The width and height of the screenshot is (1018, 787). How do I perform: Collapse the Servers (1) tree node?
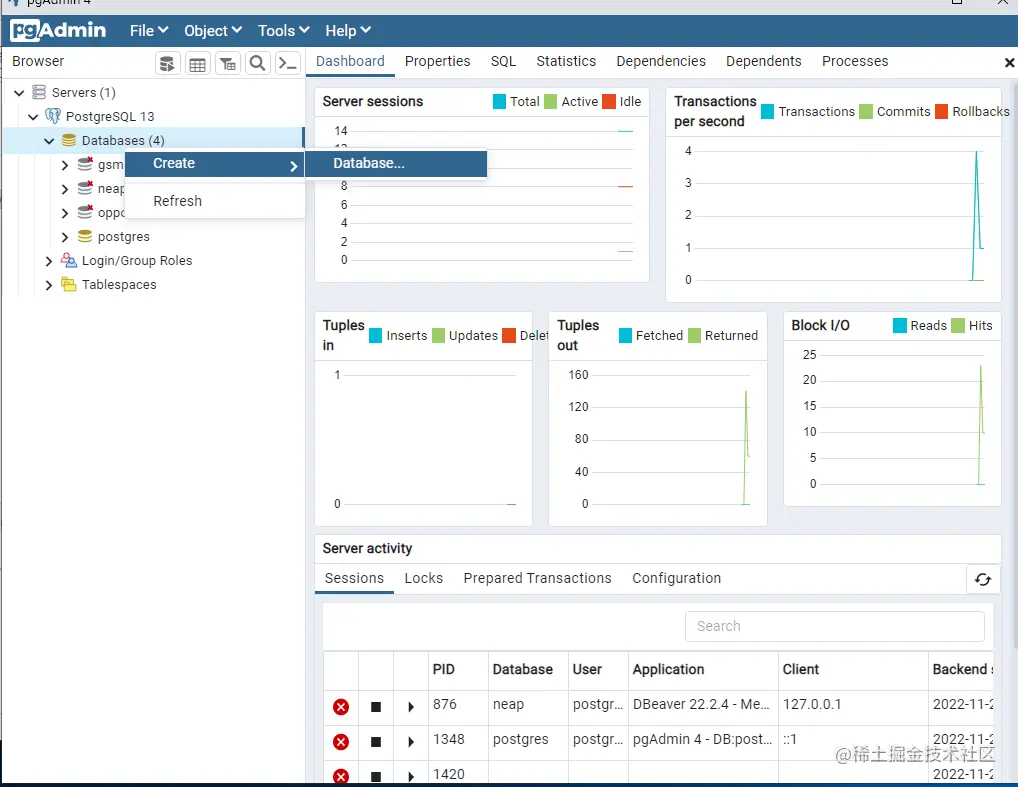click(19, 93)
